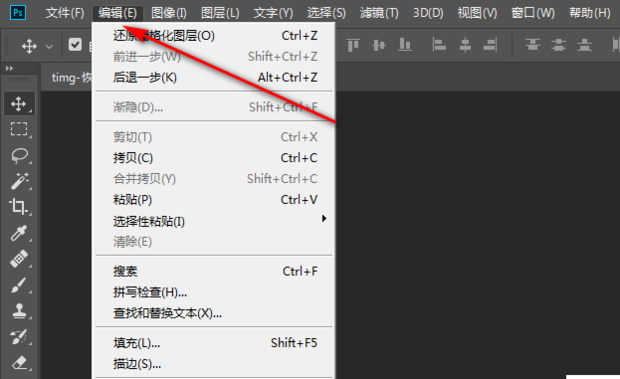This screenshot has width=620, height=379.
Task: Distribute top edges in options bar
Action: 533,45
